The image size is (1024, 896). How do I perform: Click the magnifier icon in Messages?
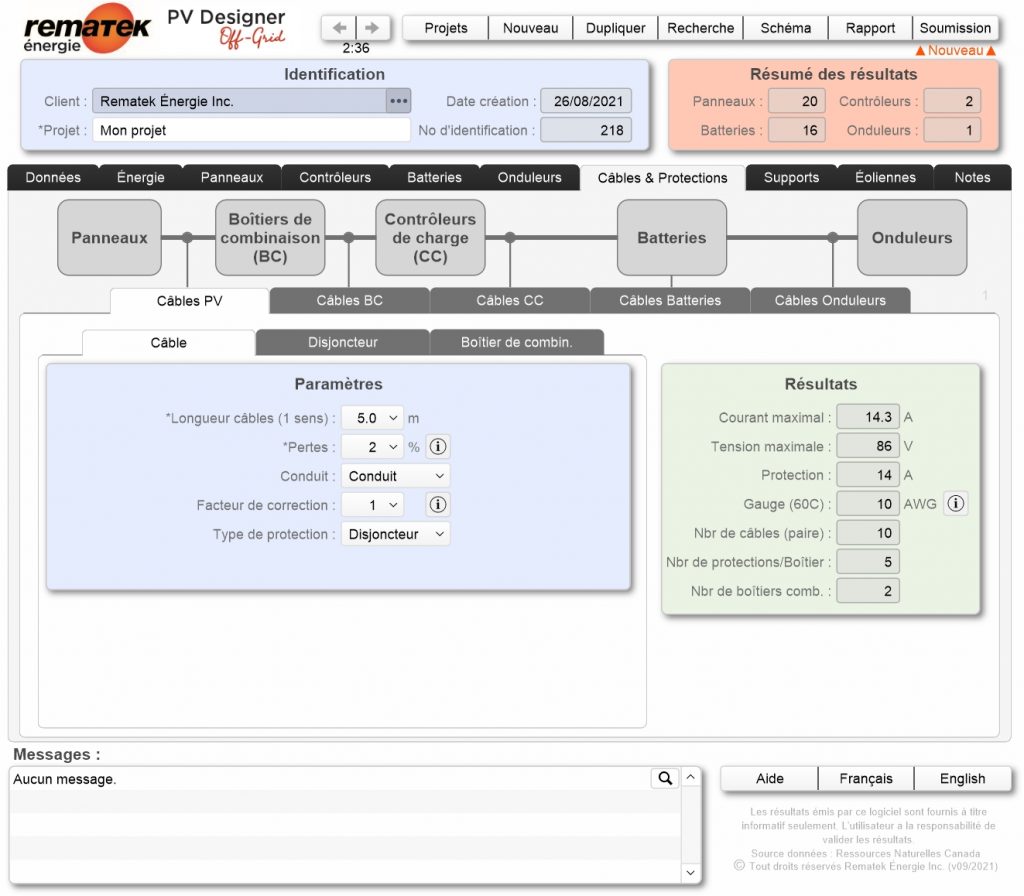click(x=664, y=778)
